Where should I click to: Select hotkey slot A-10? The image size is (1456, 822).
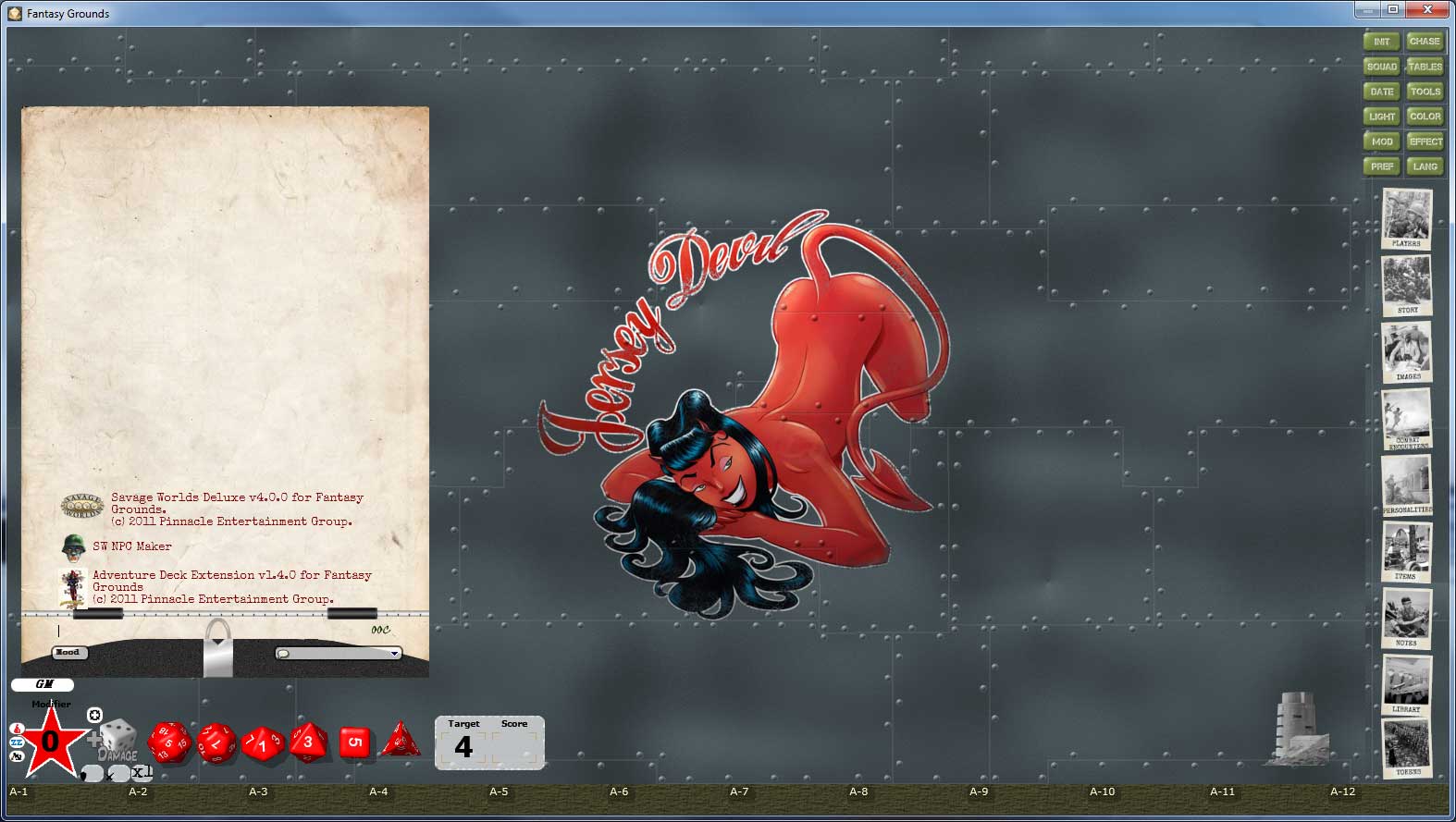1149,799
